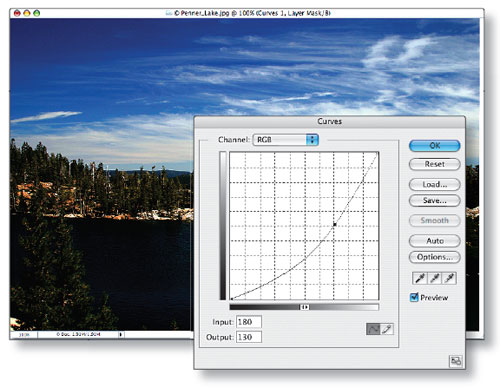500x388 pixels.
Task: Select the white point eyedropper
Action: (x=449, y=278)
